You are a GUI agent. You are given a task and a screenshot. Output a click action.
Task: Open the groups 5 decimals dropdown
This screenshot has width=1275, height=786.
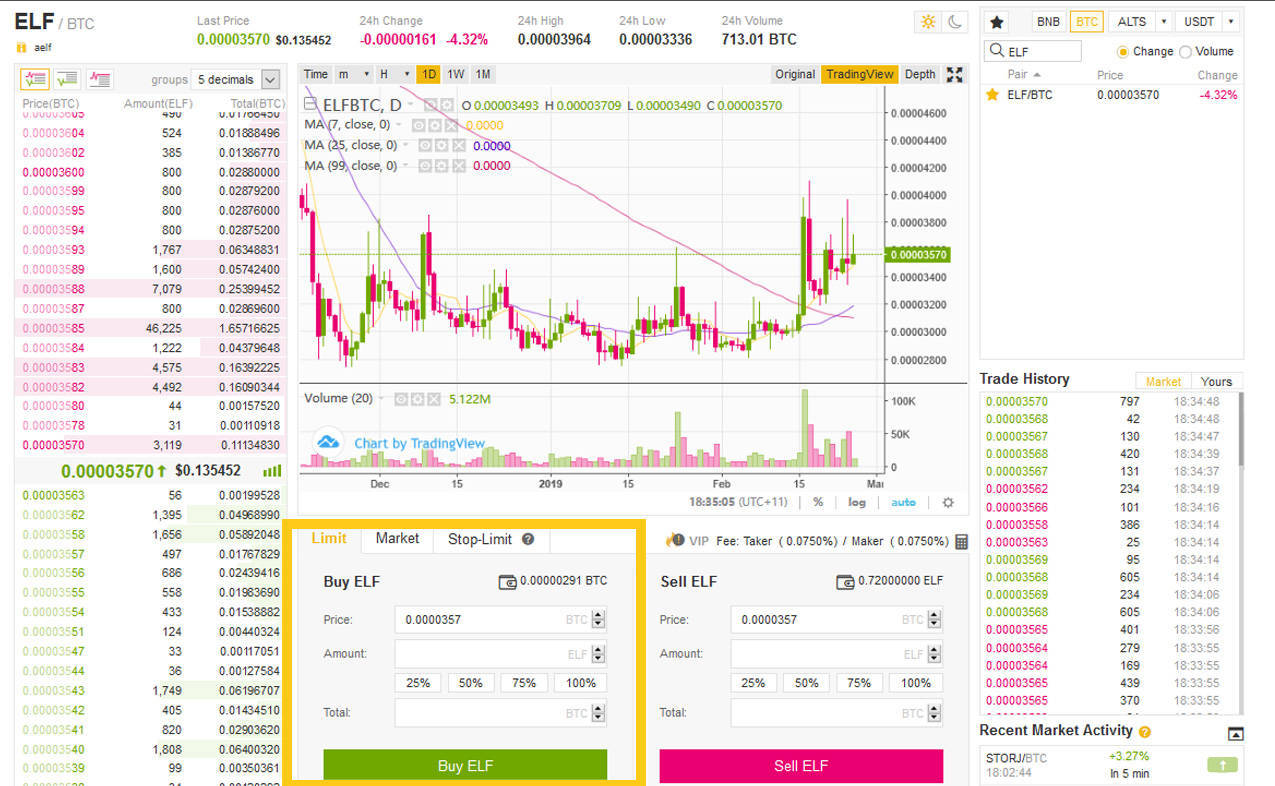237,79
